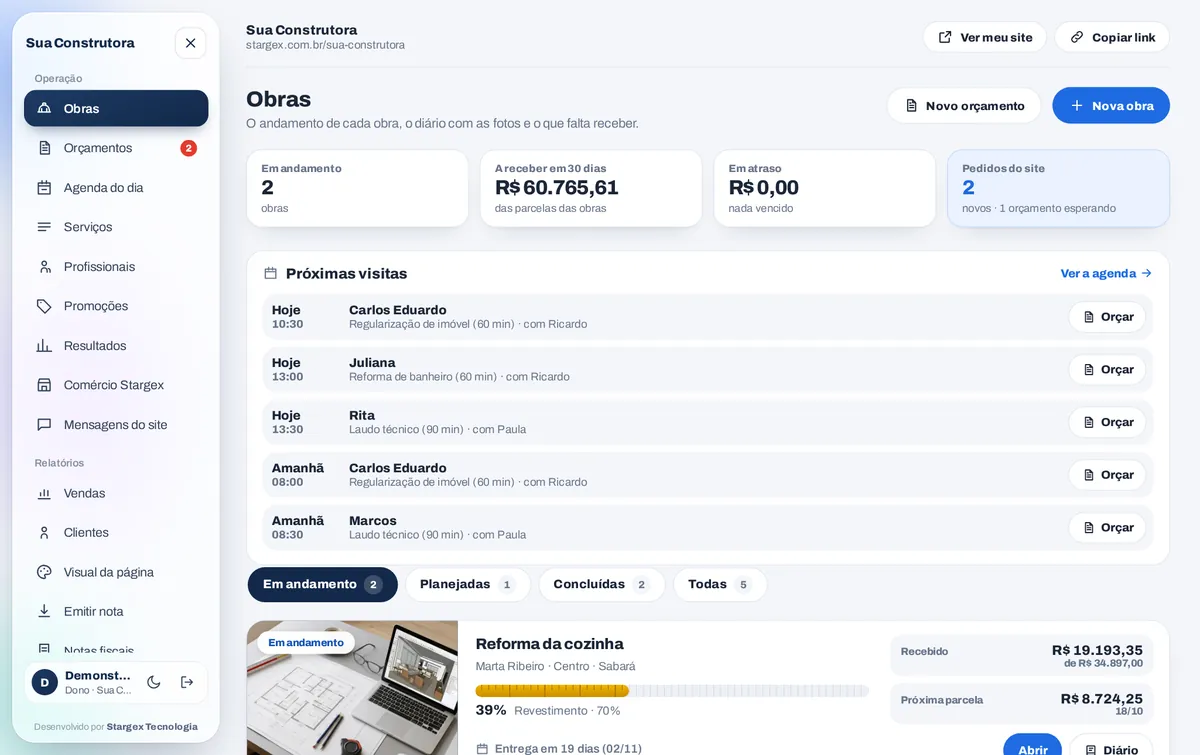Screen dimensions: 1200x755
Task: Click the Obras helmet icon in sidebar
Action: pos(44,108)
